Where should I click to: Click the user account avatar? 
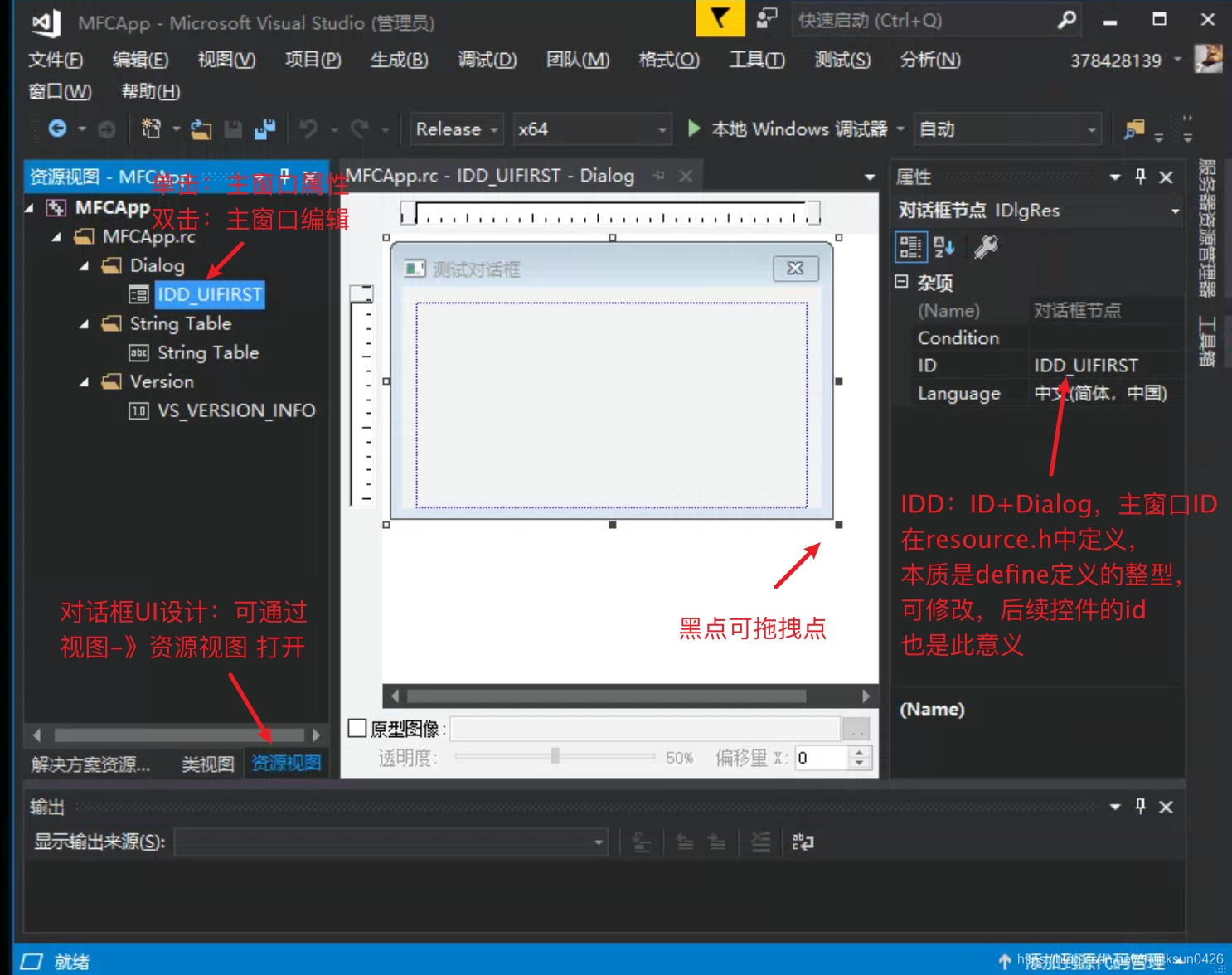click(1208, 59)
